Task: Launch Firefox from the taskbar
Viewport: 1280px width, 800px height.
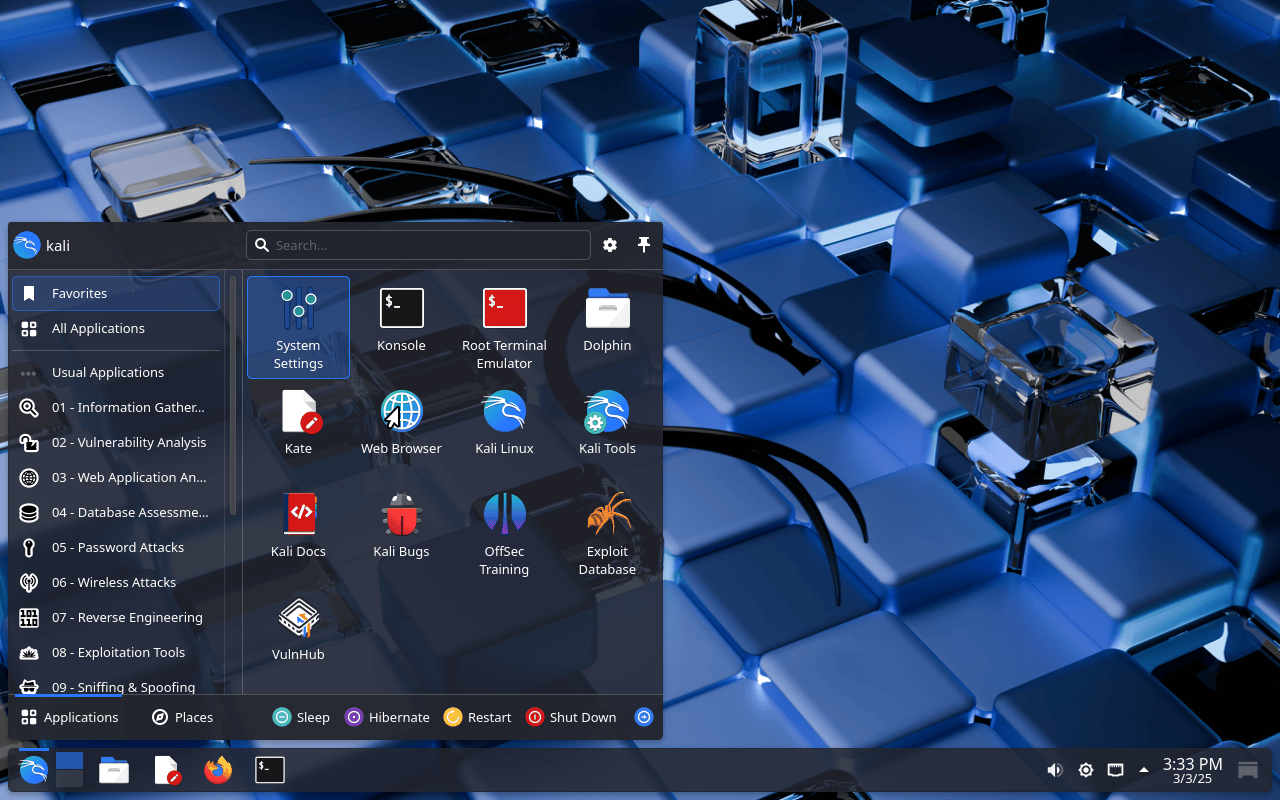Action: (x=218, y=770)
